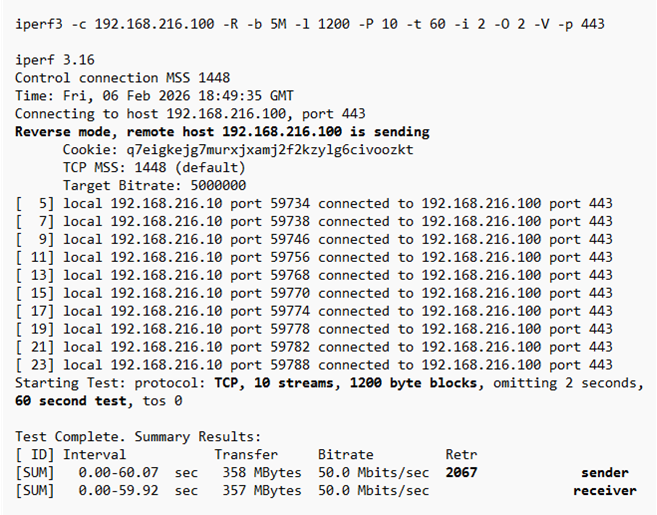Click the 'Connecting to host' line

pyautogui.click(x=190, y=113)
